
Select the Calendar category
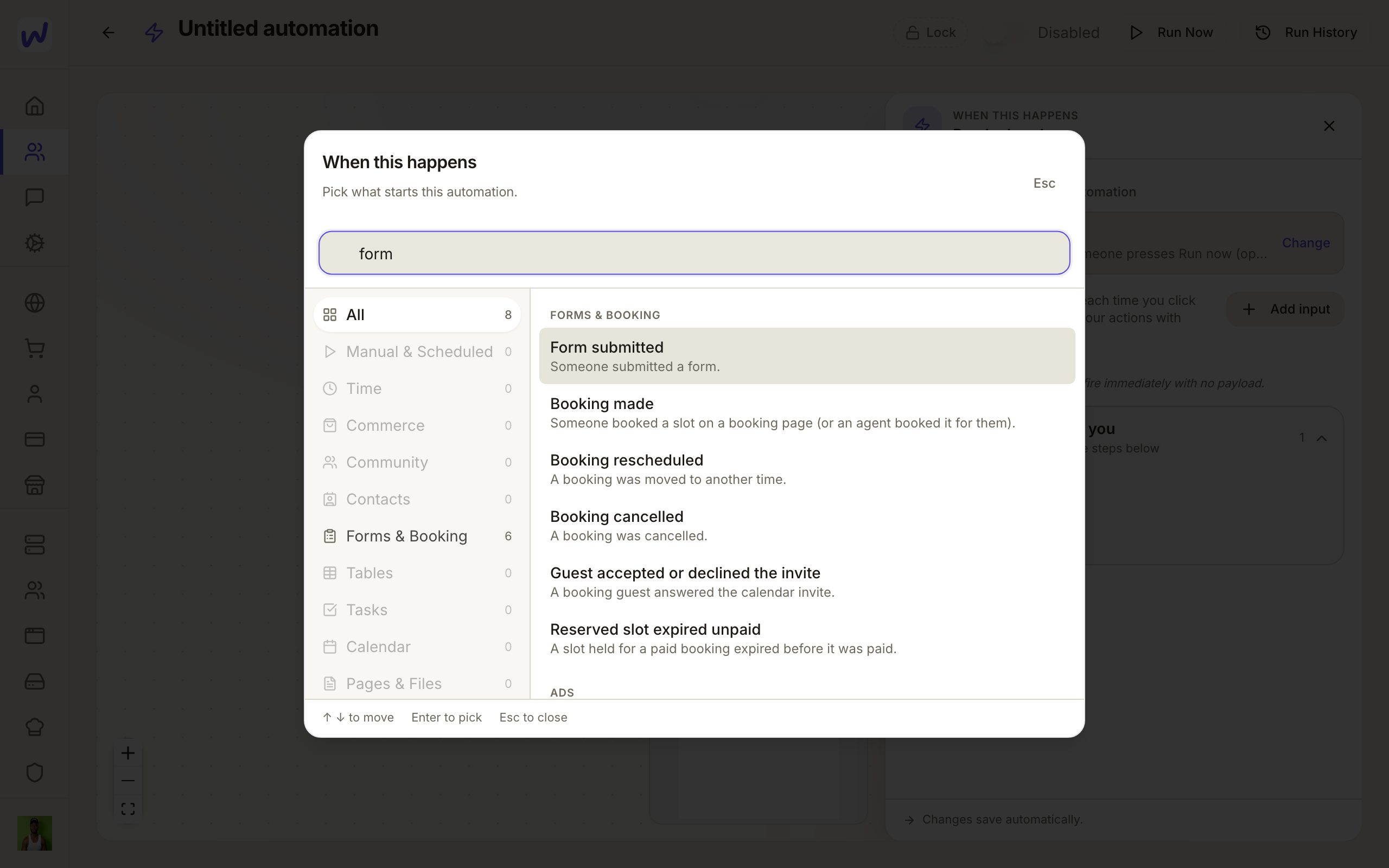pyautogui.click(x=417, y=647)
